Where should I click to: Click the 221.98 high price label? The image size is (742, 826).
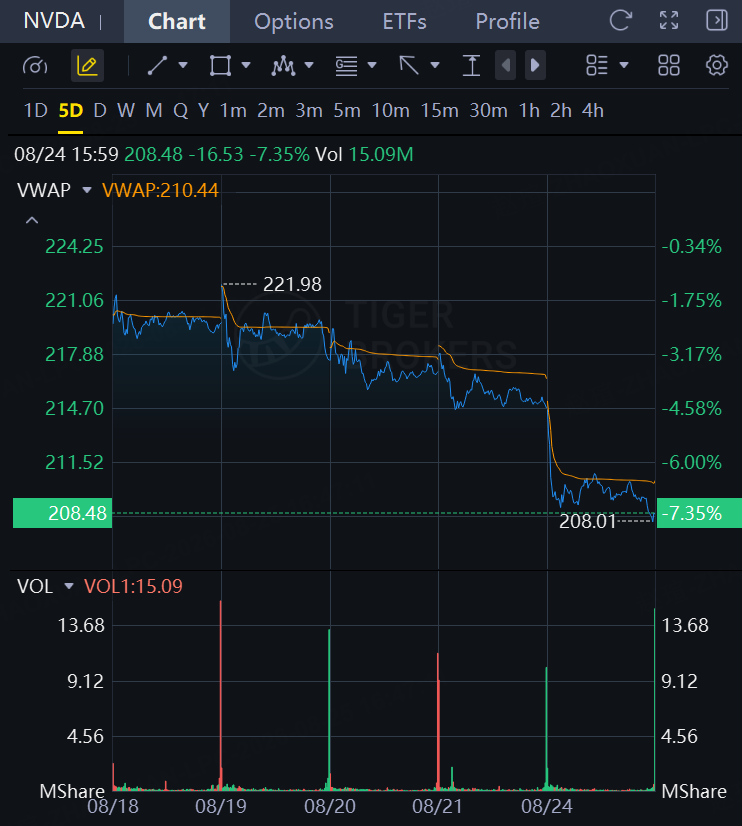pos(292,284)
